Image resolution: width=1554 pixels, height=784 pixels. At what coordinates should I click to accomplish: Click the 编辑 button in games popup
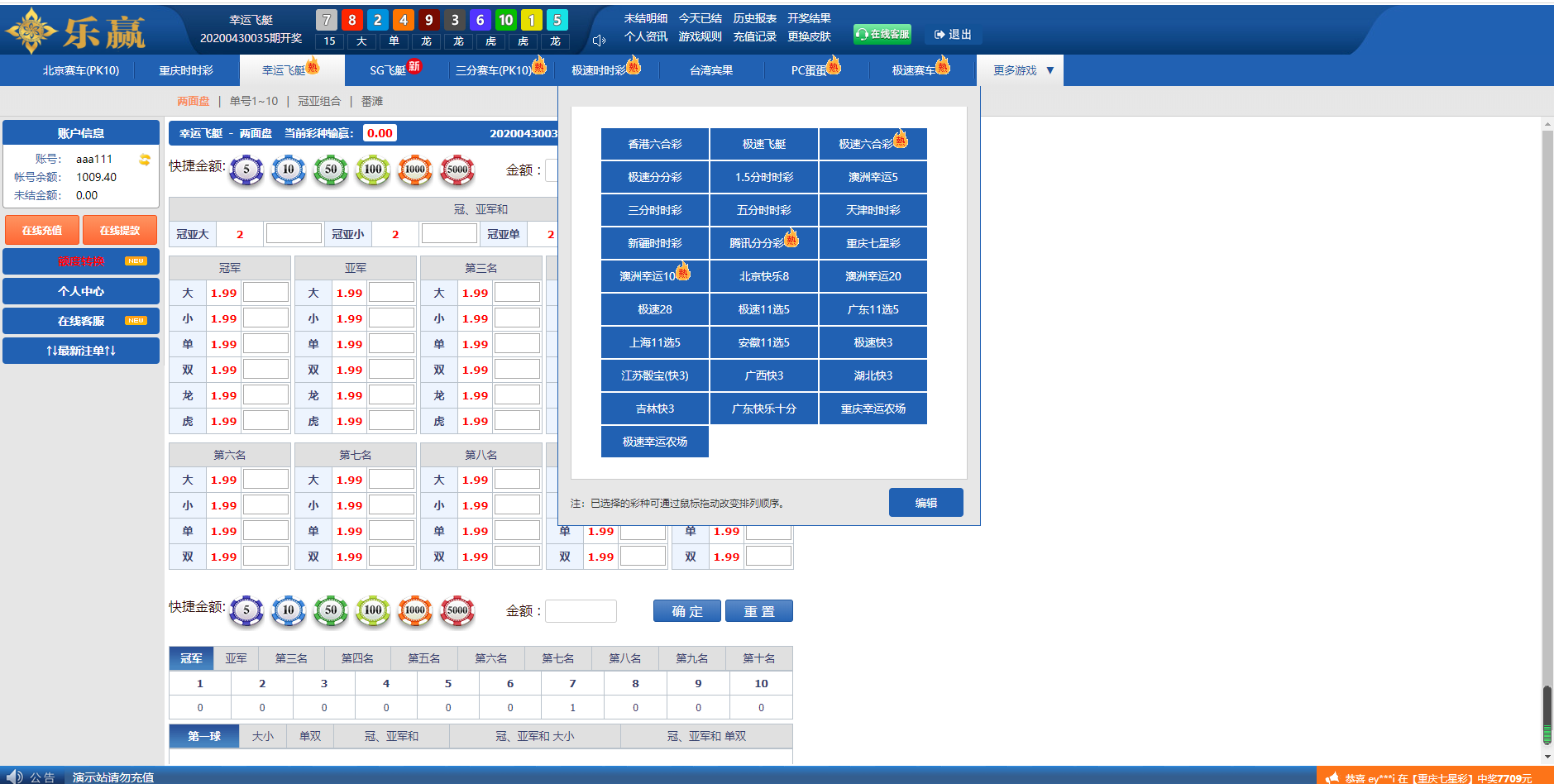[925, 503]
